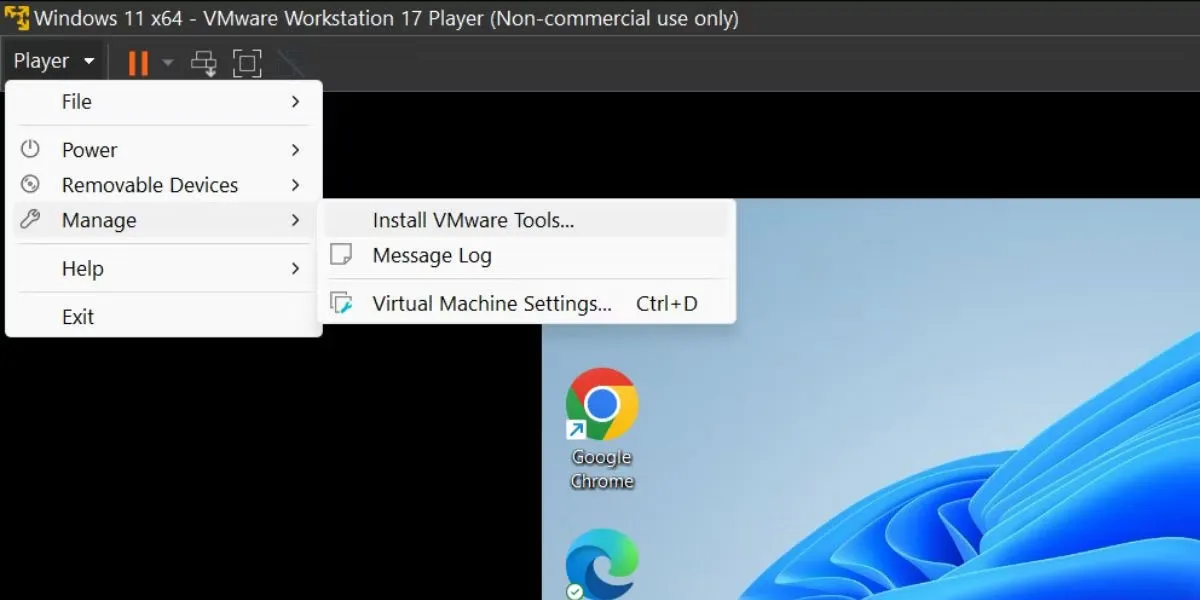Choose Exit from the Player menu

78,316
